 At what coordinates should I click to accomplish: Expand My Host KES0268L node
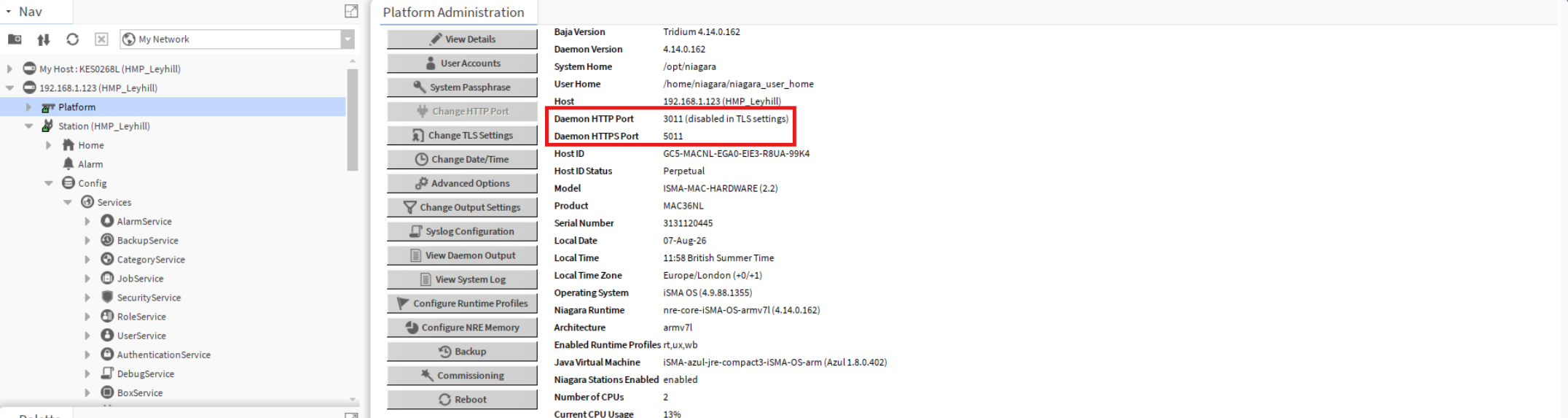pos(9,69)
